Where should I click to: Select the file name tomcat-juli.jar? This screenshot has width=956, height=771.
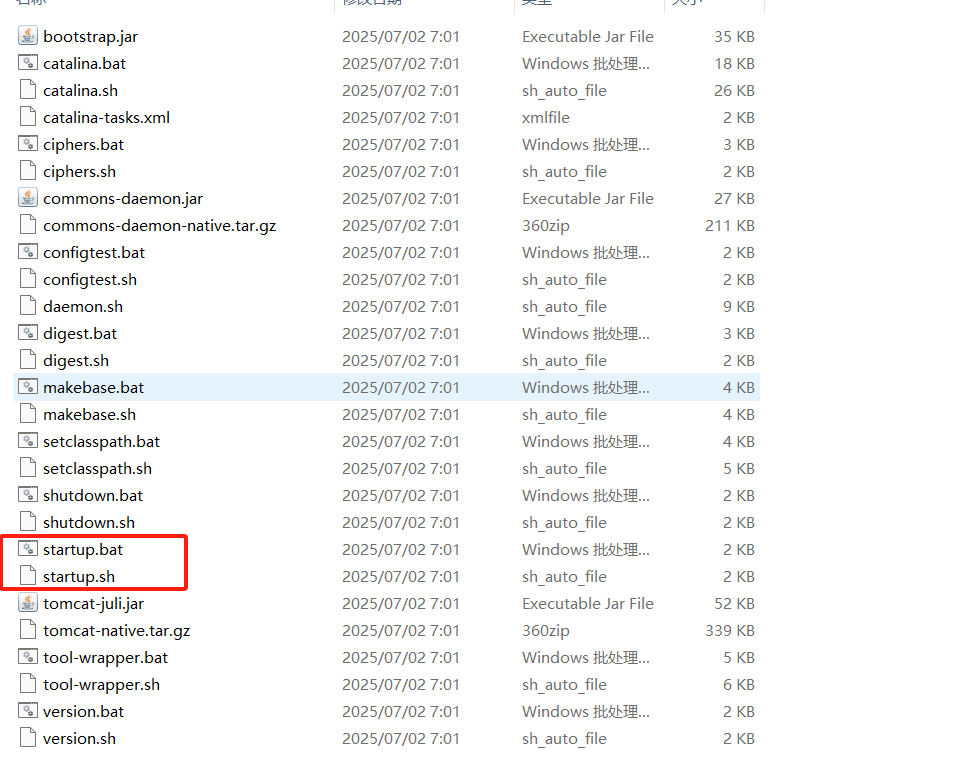(x=93, y=604)
